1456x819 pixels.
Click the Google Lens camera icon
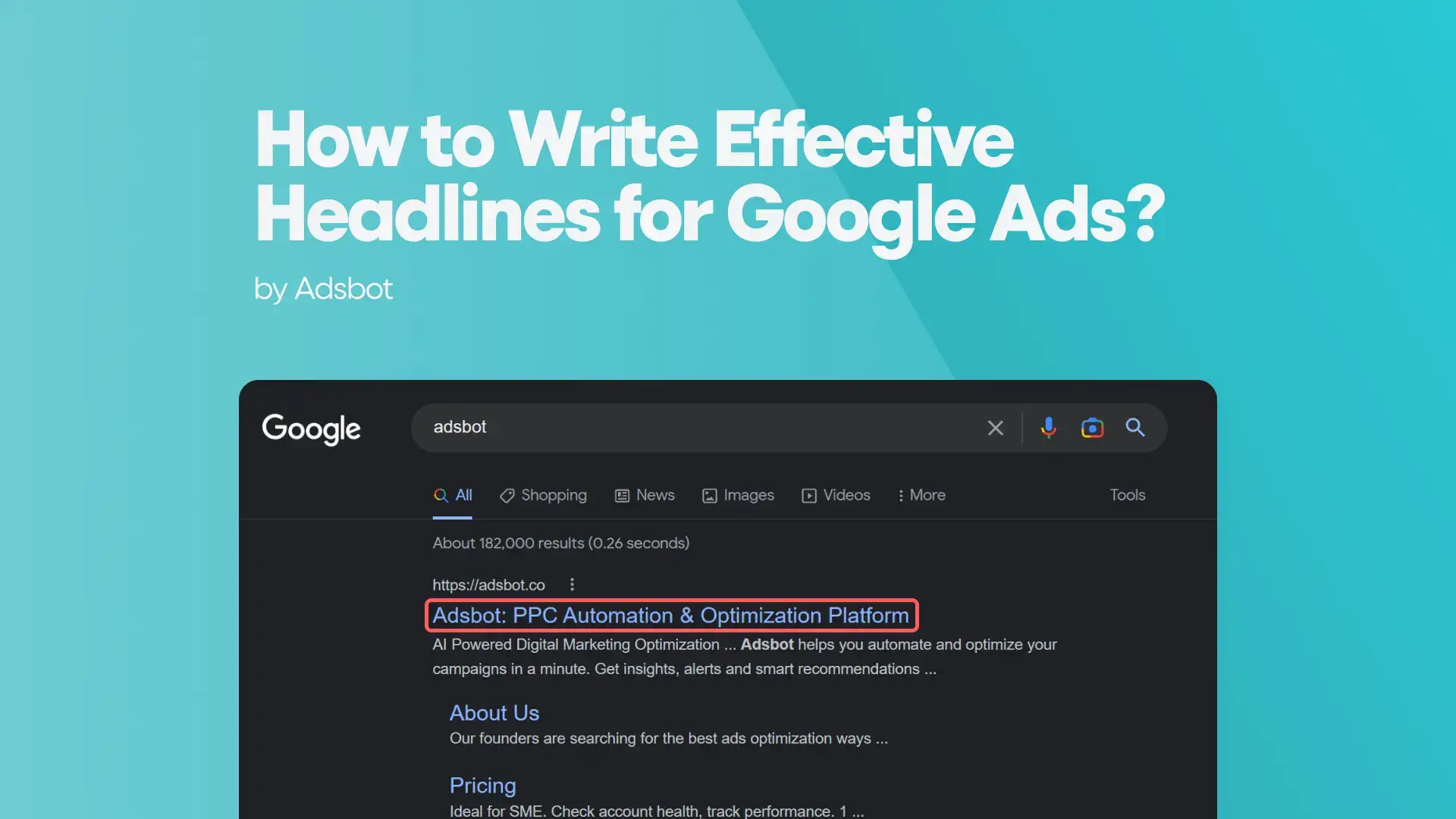1091,428
